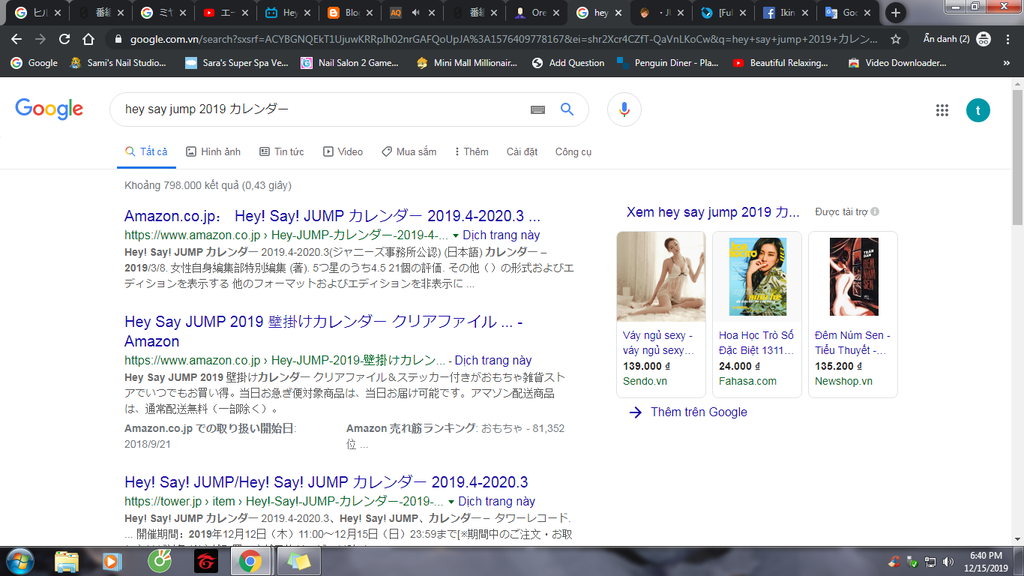This screenshot has width=1024, height=576.
Task: Open the Windows Start button
Action: [x=19, y=562]
